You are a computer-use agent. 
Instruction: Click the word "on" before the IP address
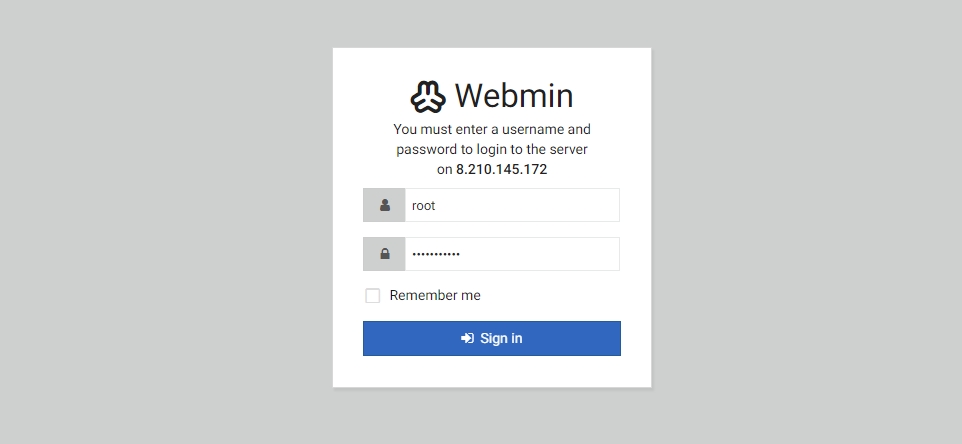[445, 170]
